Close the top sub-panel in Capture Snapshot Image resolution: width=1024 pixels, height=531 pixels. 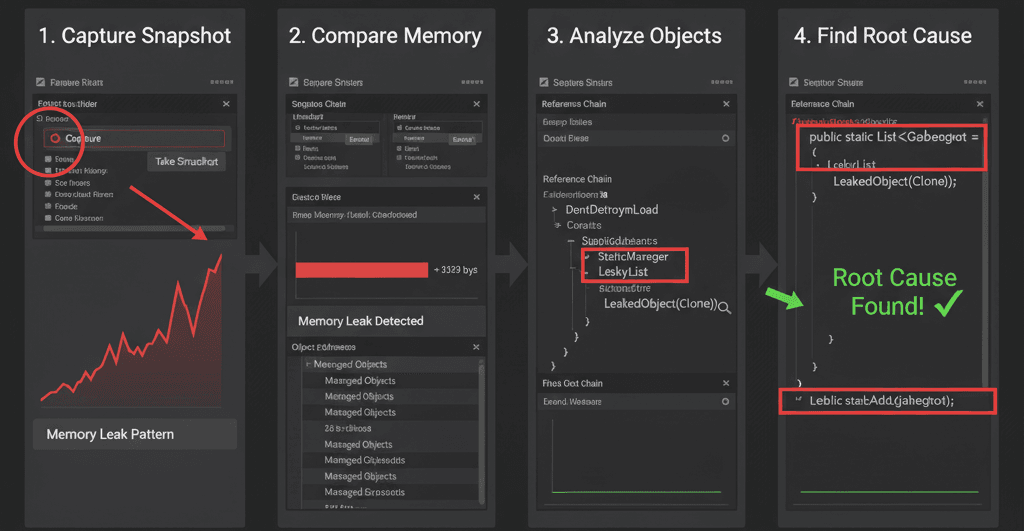tap(226, 104)
